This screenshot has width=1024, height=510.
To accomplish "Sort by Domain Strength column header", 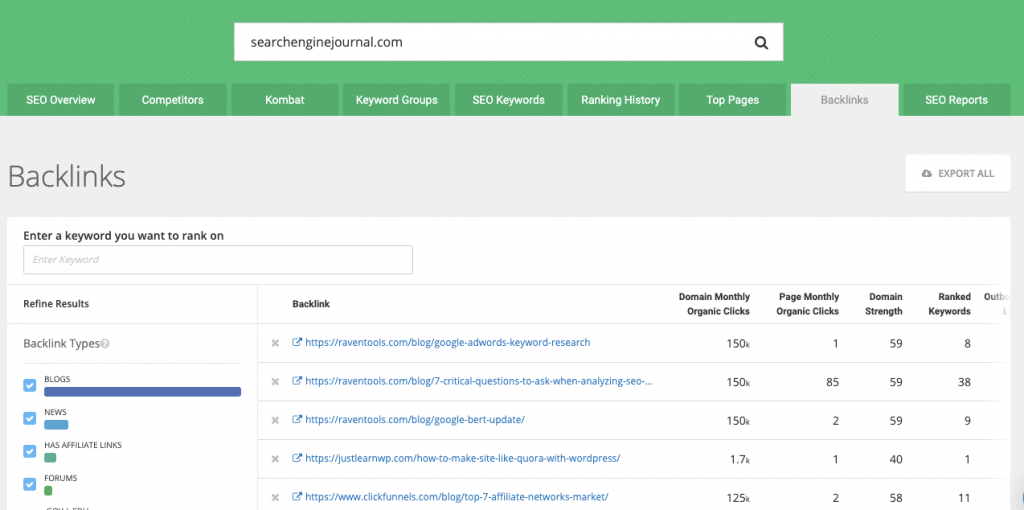I will point(884,304).
